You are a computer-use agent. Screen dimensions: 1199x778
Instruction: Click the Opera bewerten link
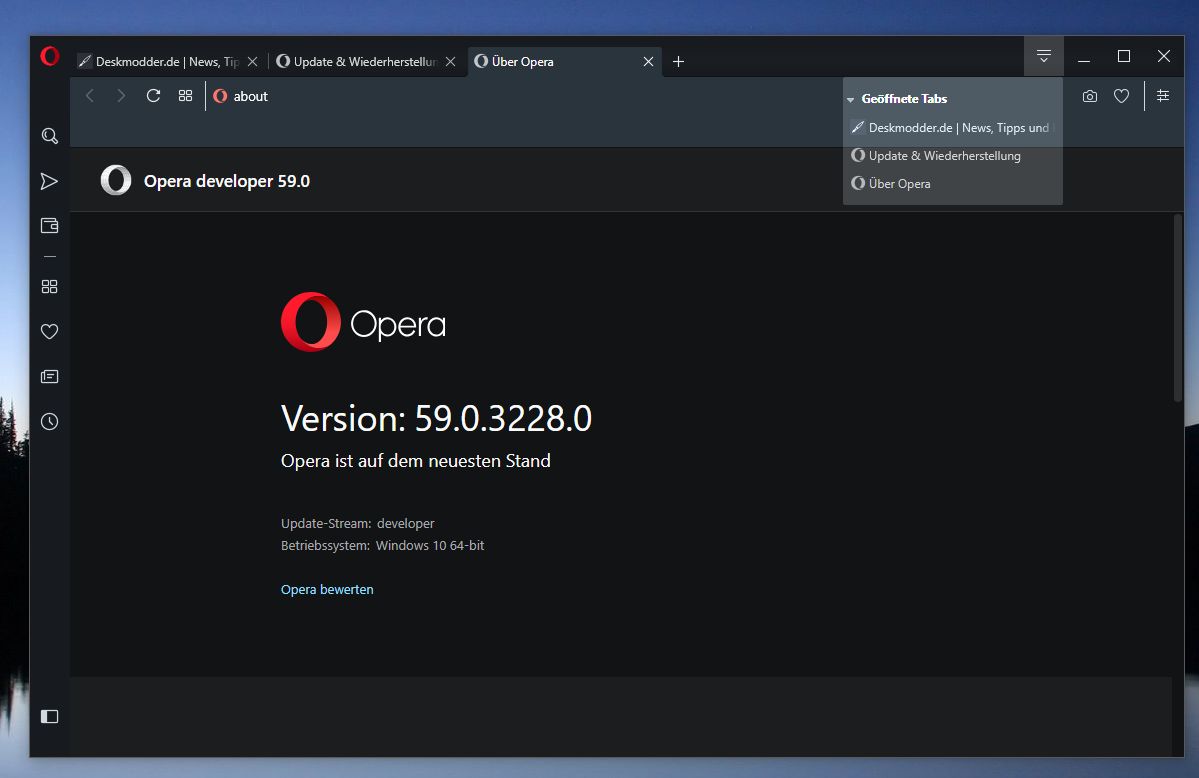pyautogui.click(x=327, y=590)
